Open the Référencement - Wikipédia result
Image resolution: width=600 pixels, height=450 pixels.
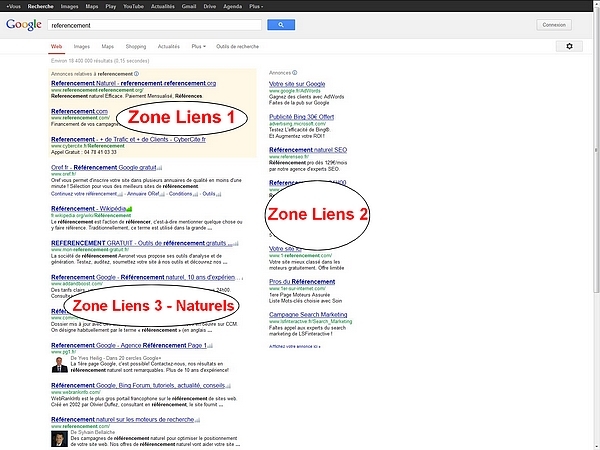pyautogui.click(x=88, y=209)
